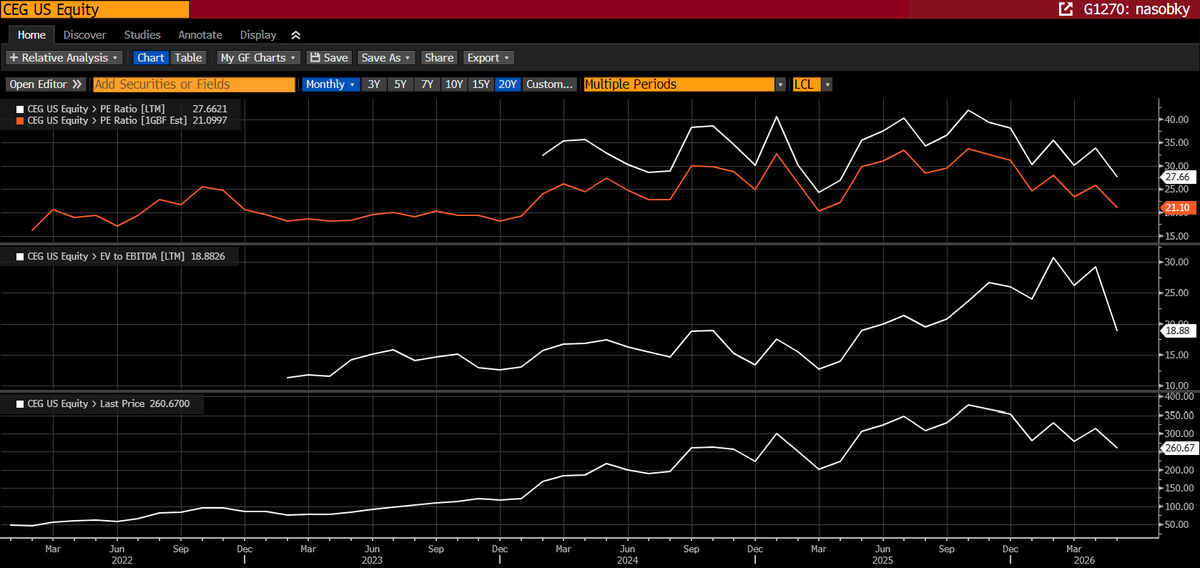Image resolution: width=1200 pixels, height=568 pixels.
Task: Select the EV to EBITDA [LTM] legend entry
Action: coord(120,256)
